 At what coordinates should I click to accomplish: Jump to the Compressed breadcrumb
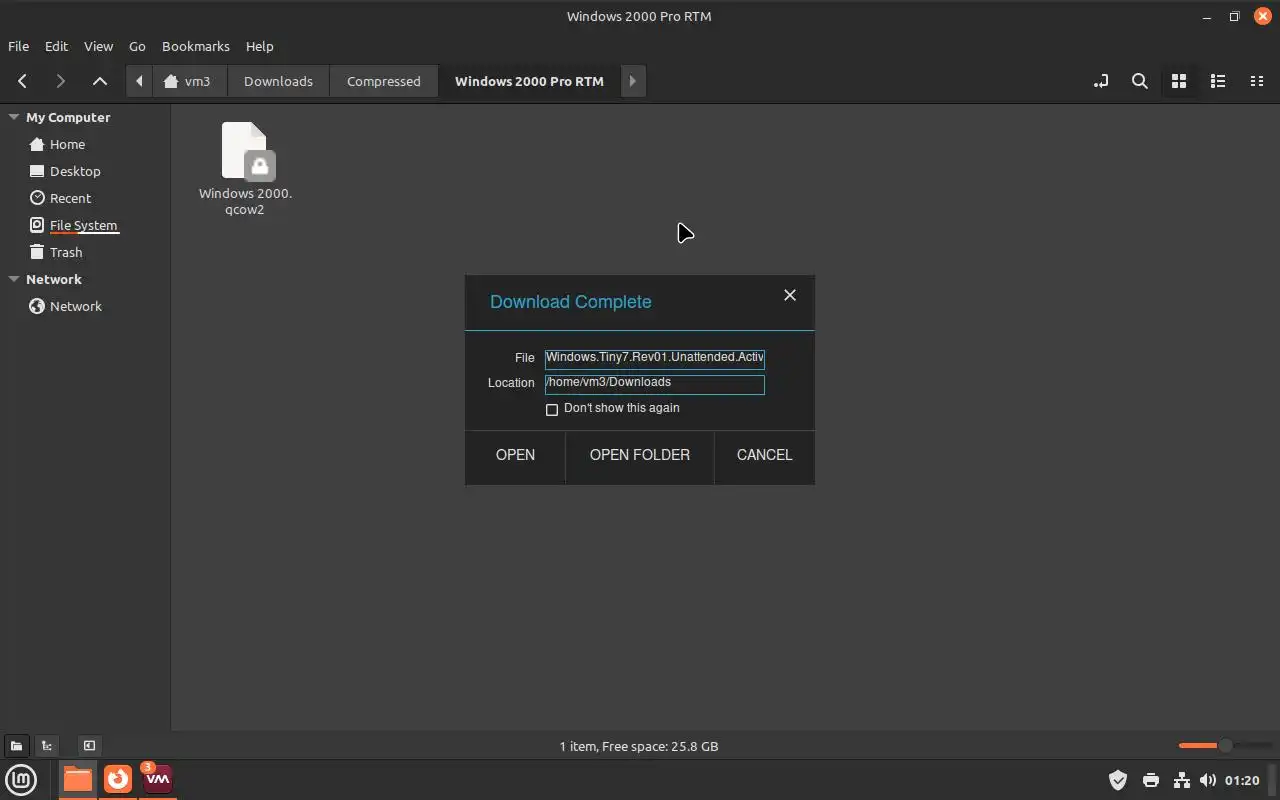(x=384, y=81)
